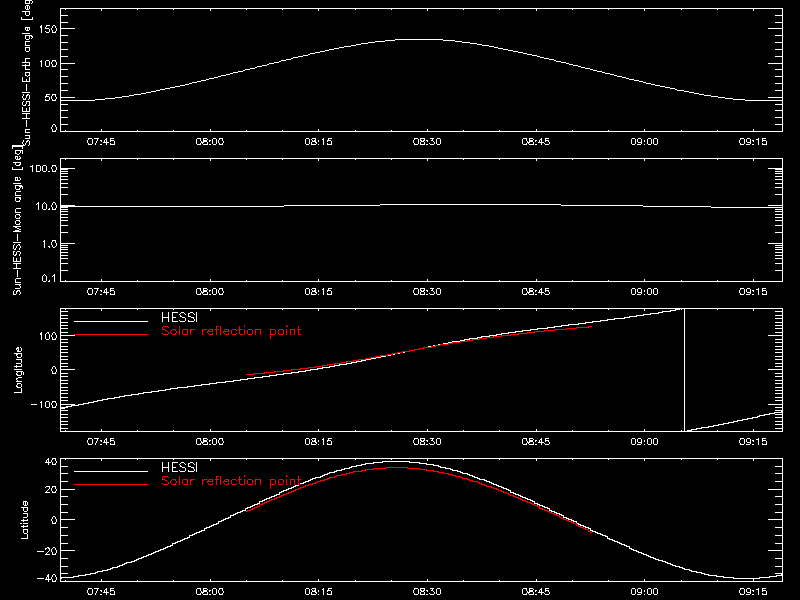Click Solar reflection point legend in Latitude plot

[231, 481]
